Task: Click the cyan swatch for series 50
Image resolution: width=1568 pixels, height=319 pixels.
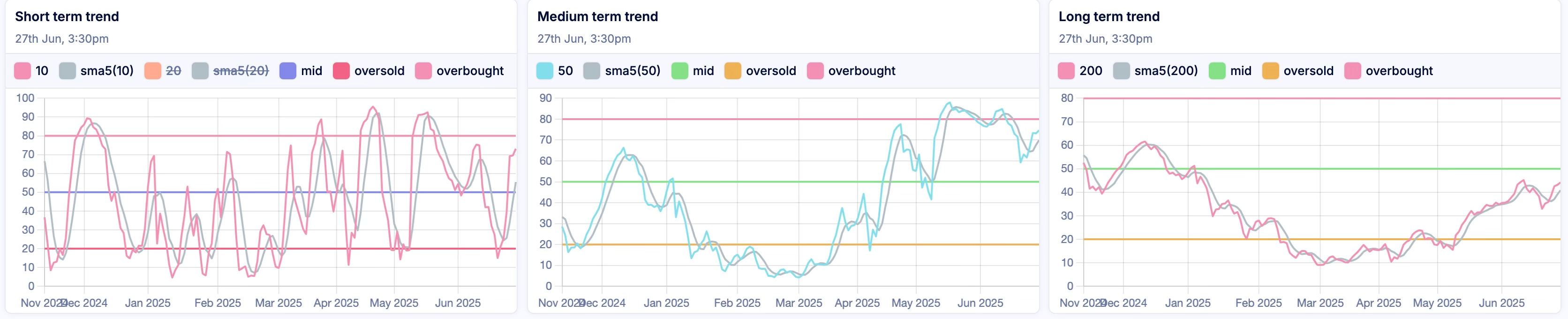Action: [545, 71]
